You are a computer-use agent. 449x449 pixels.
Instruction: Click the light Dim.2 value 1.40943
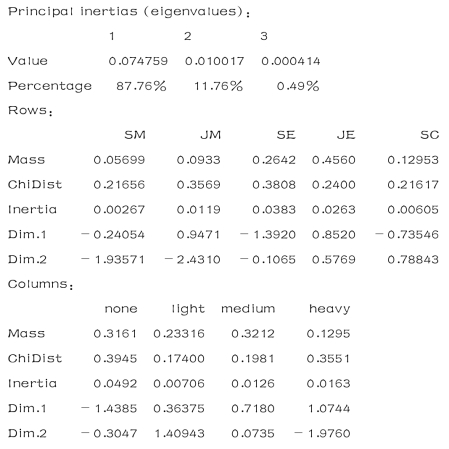[x=179, y=433]
